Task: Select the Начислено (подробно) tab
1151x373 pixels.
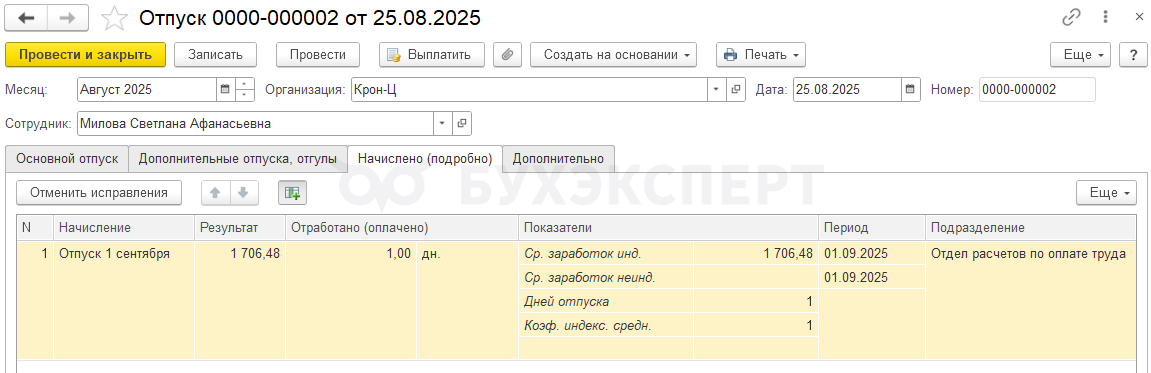Action: point(425,159)
